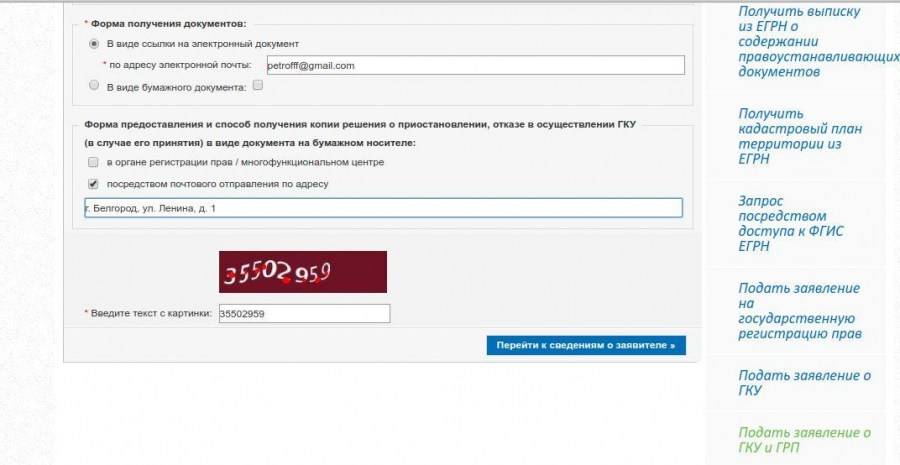Click 'Перейти к сведениям о заявителе' button
The image size is (900, 465).
(586, 346)
